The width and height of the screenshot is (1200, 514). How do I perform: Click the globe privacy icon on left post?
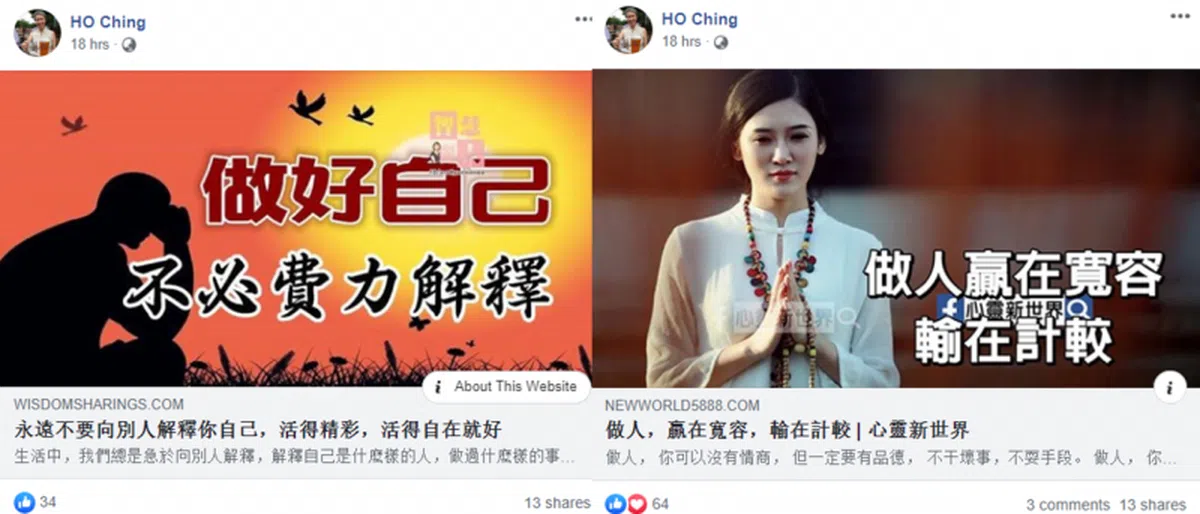[129, 44]
